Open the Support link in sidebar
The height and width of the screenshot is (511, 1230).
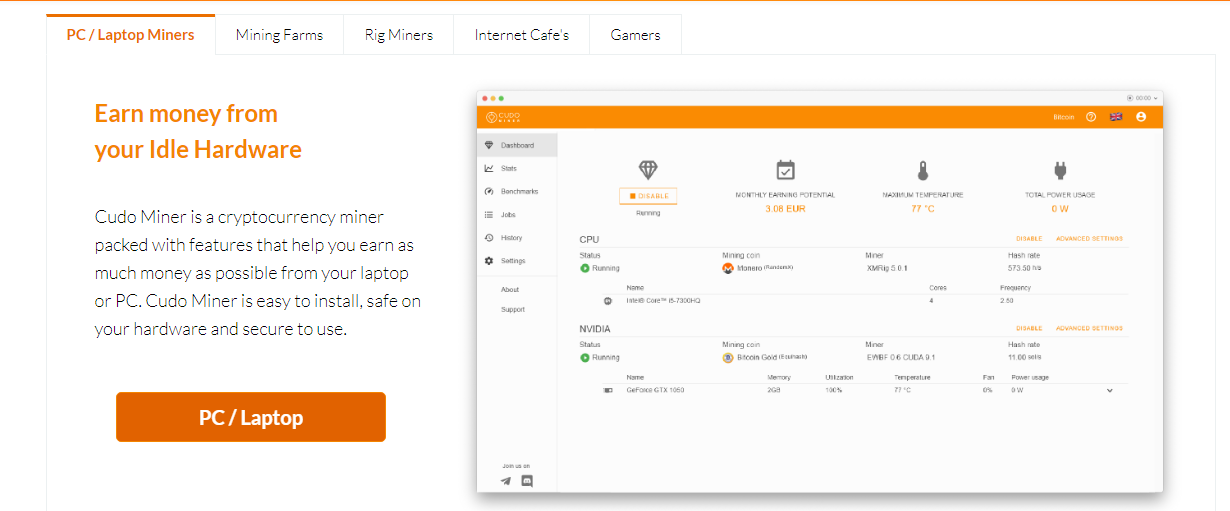click(x=513, y=309)
